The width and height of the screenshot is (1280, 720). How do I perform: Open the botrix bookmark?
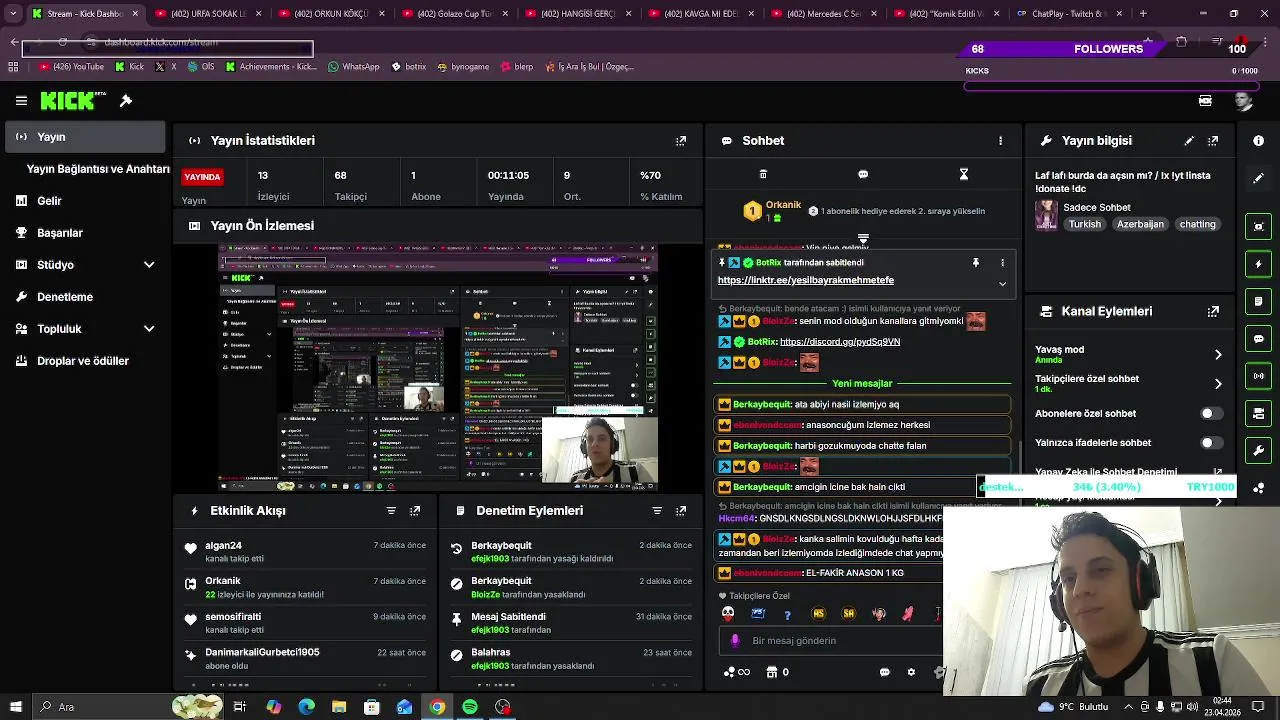click(409, 67)
